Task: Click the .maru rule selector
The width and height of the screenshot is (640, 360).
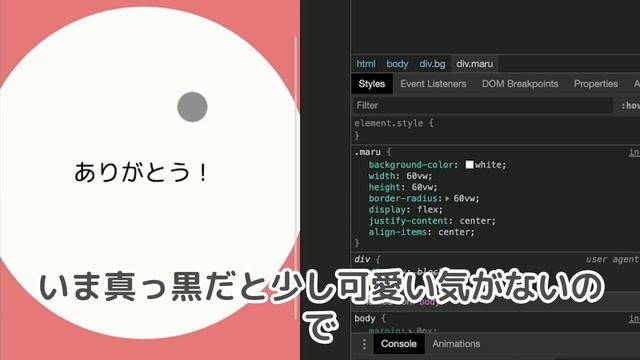Action: pos(367,152)
